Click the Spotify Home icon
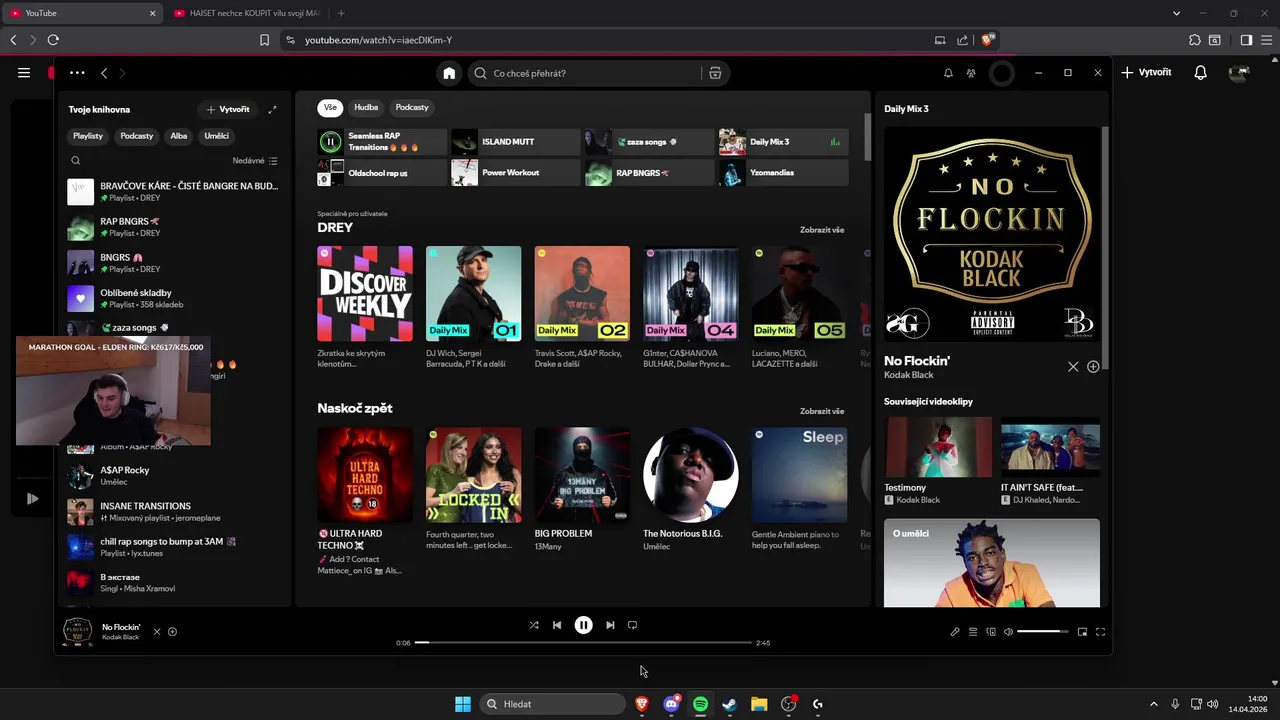This screenshot has height=720, width=1280. point(449,73)
